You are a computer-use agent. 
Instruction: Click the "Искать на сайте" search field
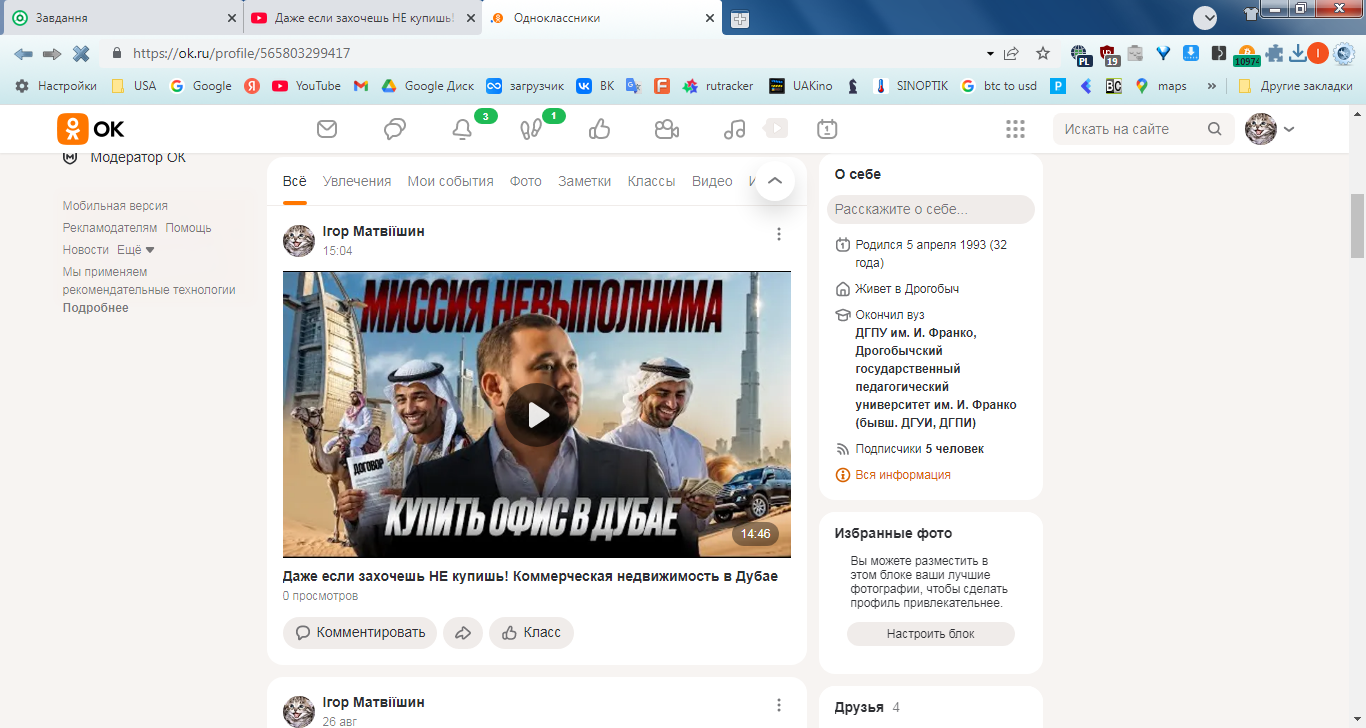click(x=1132, y=129)
